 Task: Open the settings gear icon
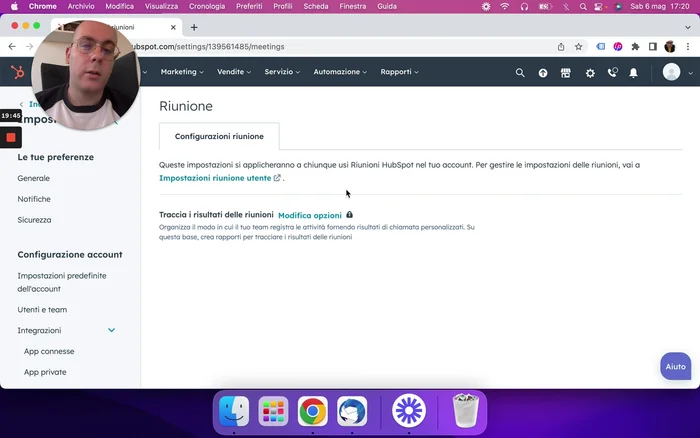tap(590, 73)
